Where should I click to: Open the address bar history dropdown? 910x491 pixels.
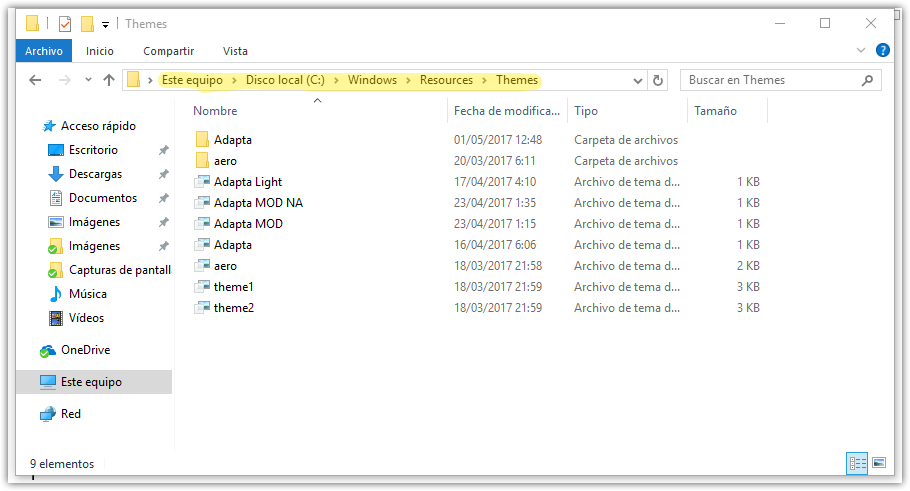(x=638, y=80)
